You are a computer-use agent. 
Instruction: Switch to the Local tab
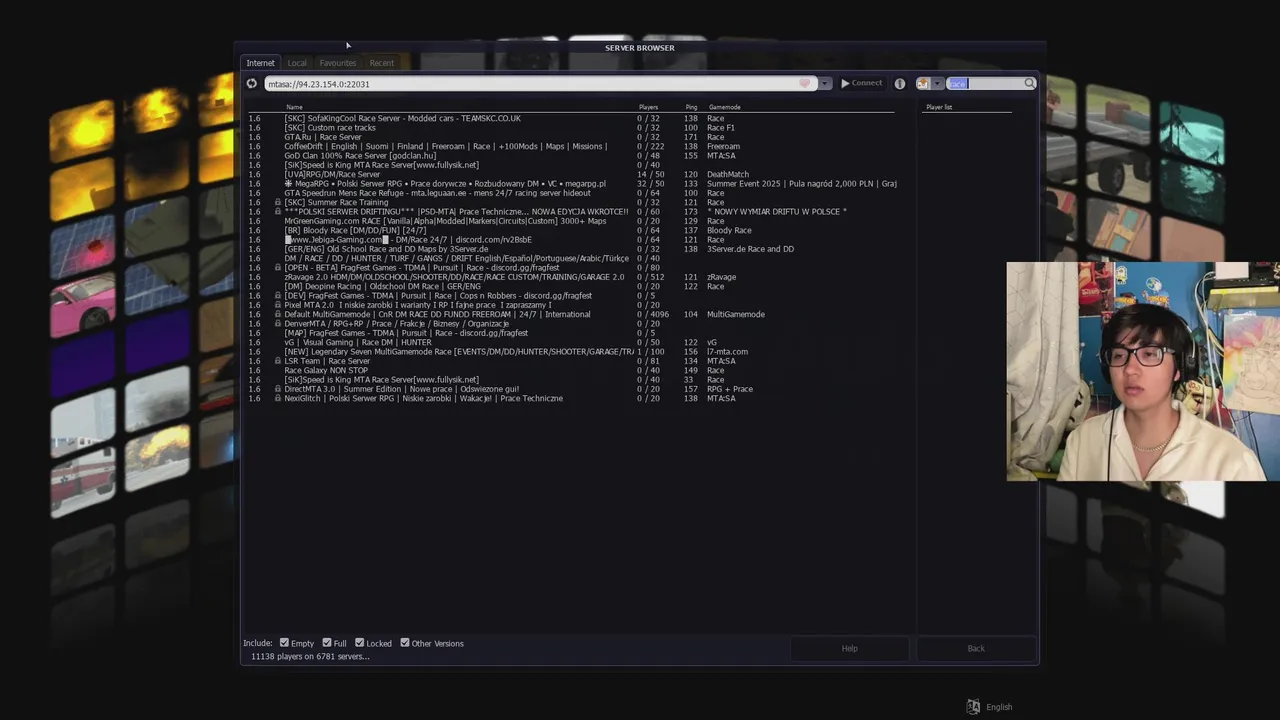[297, 63]
